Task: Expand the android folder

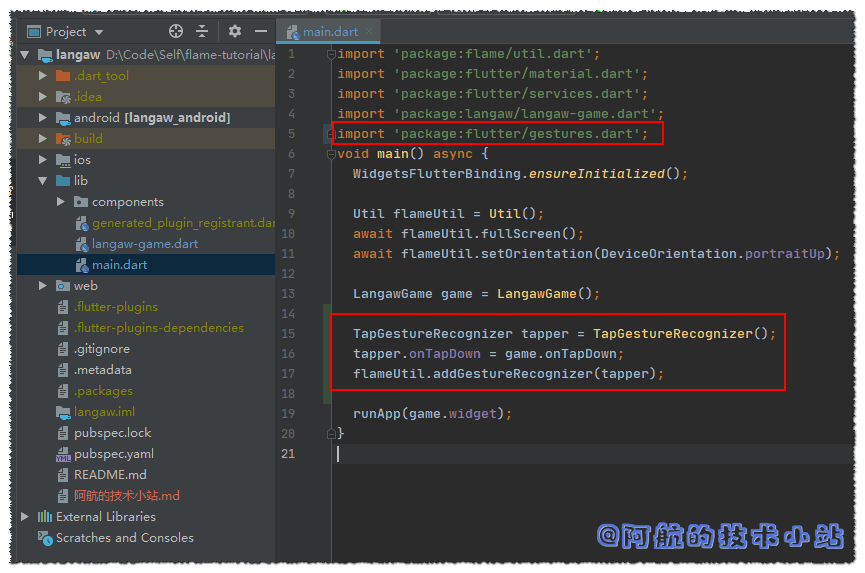Action: (x=43, y=118)
